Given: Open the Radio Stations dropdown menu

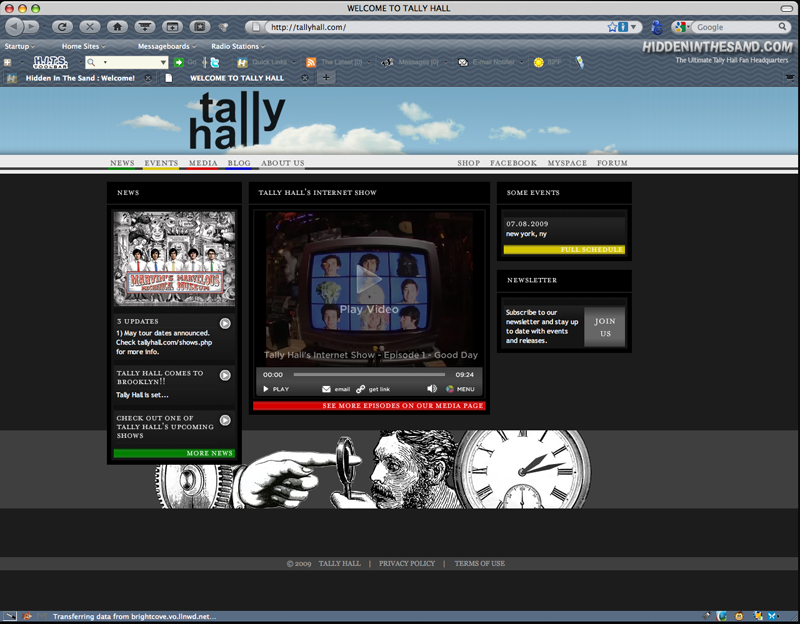Looking at the screenshot, I should [x=237, y=46].
